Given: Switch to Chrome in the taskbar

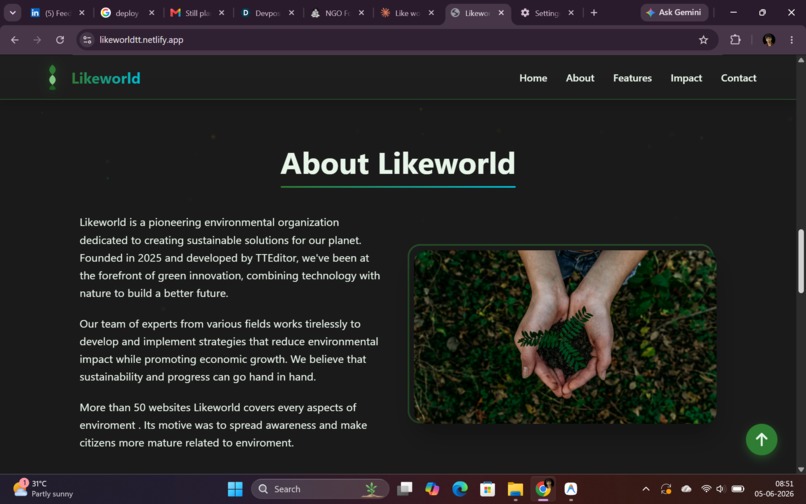Looking at the screenshot, I should pos(543,489).
